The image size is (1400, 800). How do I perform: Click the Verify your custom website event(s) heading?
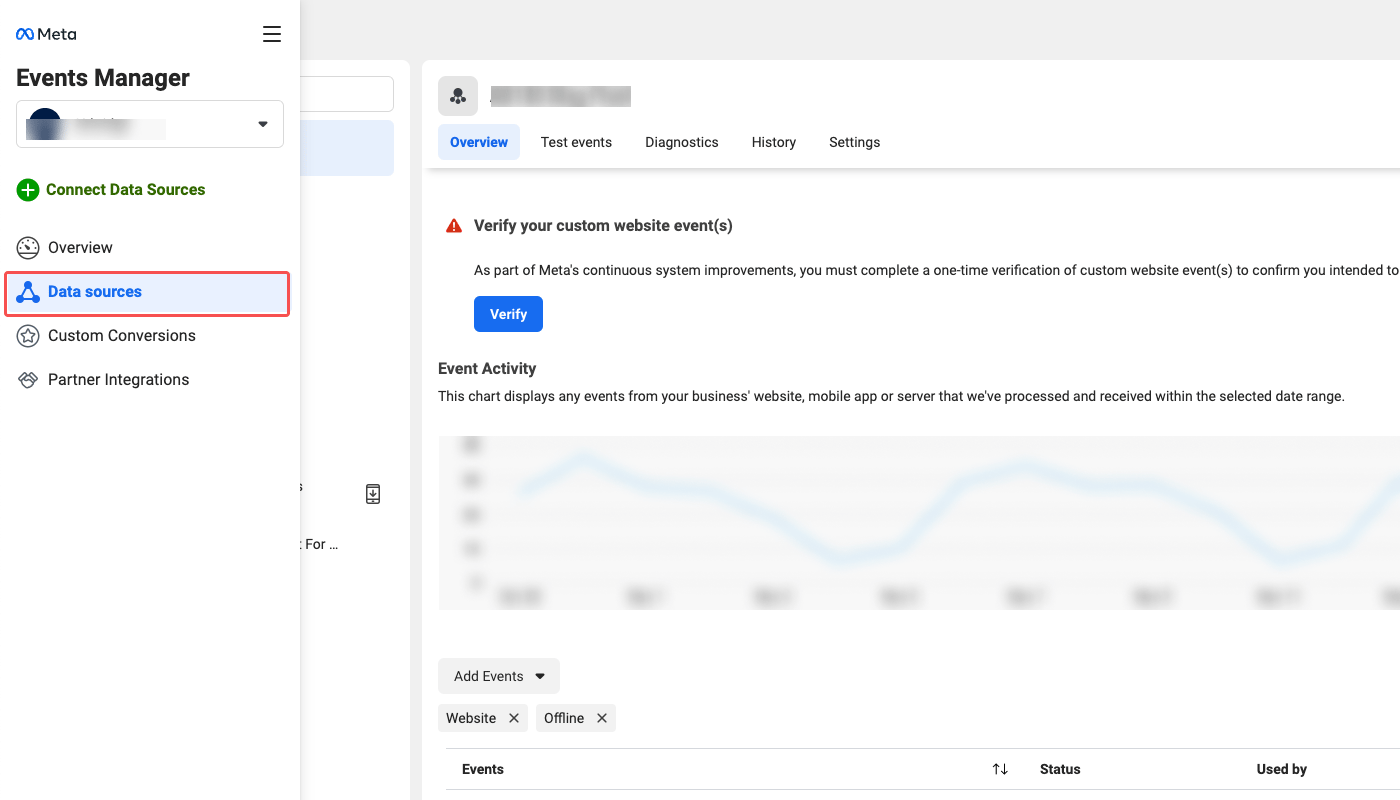click(603, 226)
